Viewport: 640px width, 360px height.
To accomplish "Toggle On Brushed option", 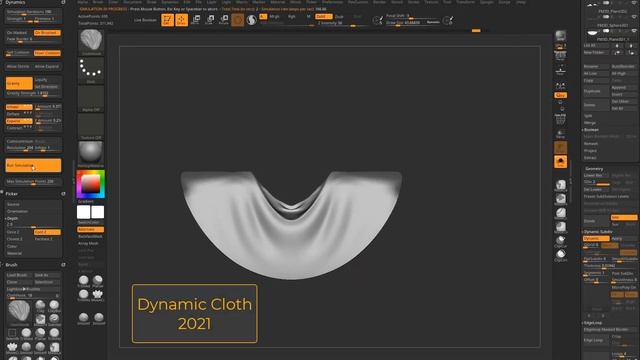I will [47, 33].
